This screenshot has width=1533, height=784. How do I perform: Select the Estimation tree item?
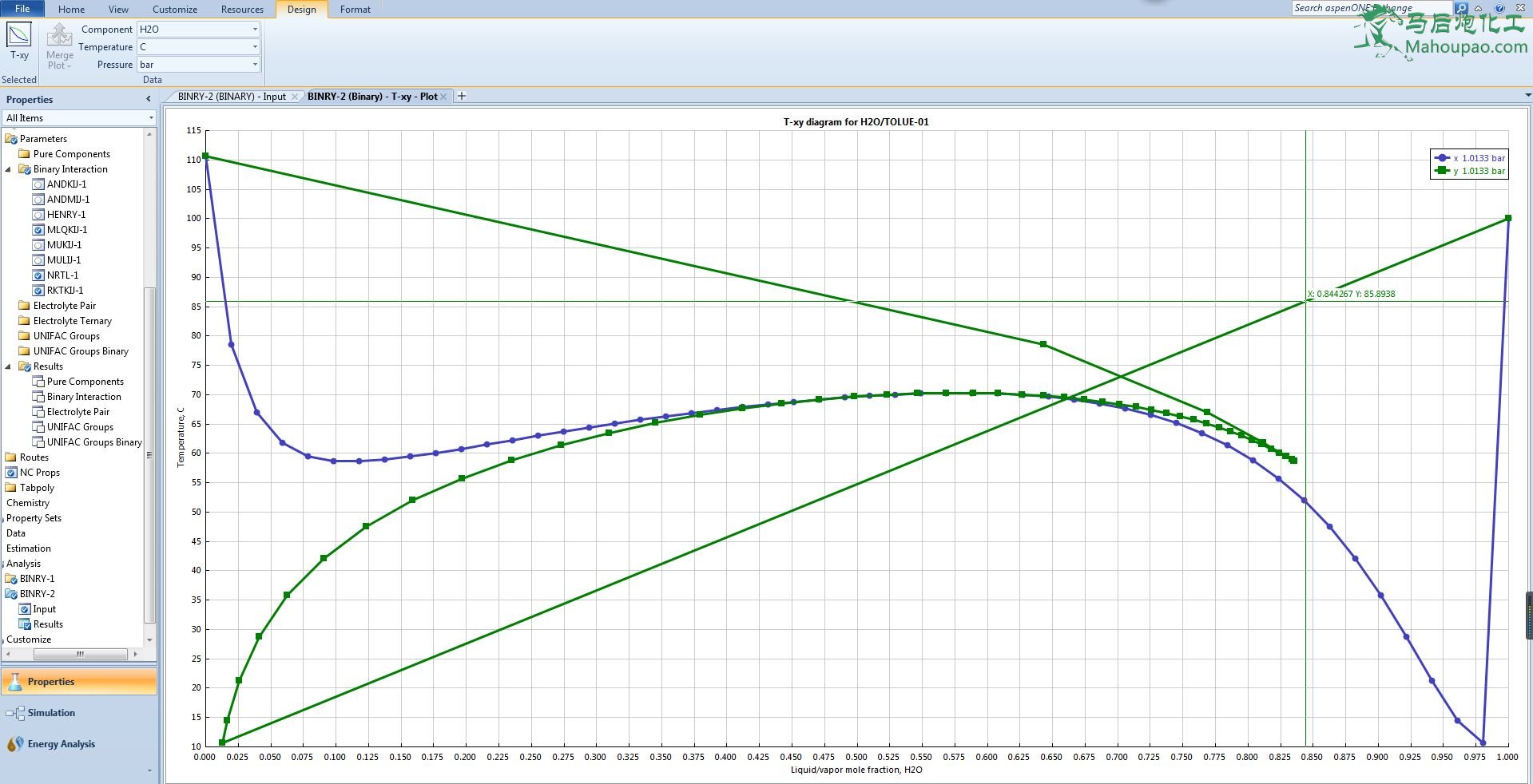[29, 548]
